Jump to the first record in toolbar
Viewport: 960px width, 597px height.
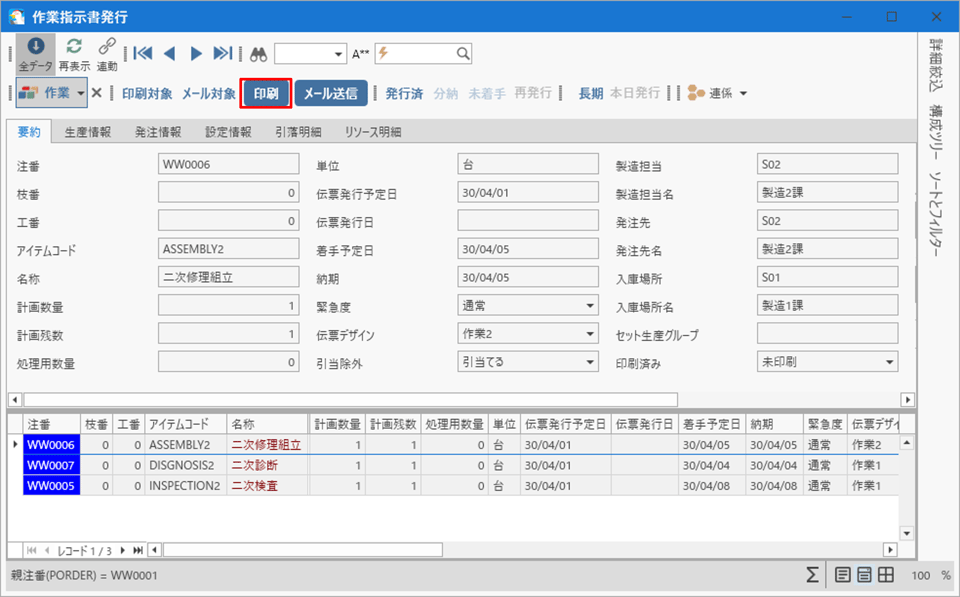(143, 53)
